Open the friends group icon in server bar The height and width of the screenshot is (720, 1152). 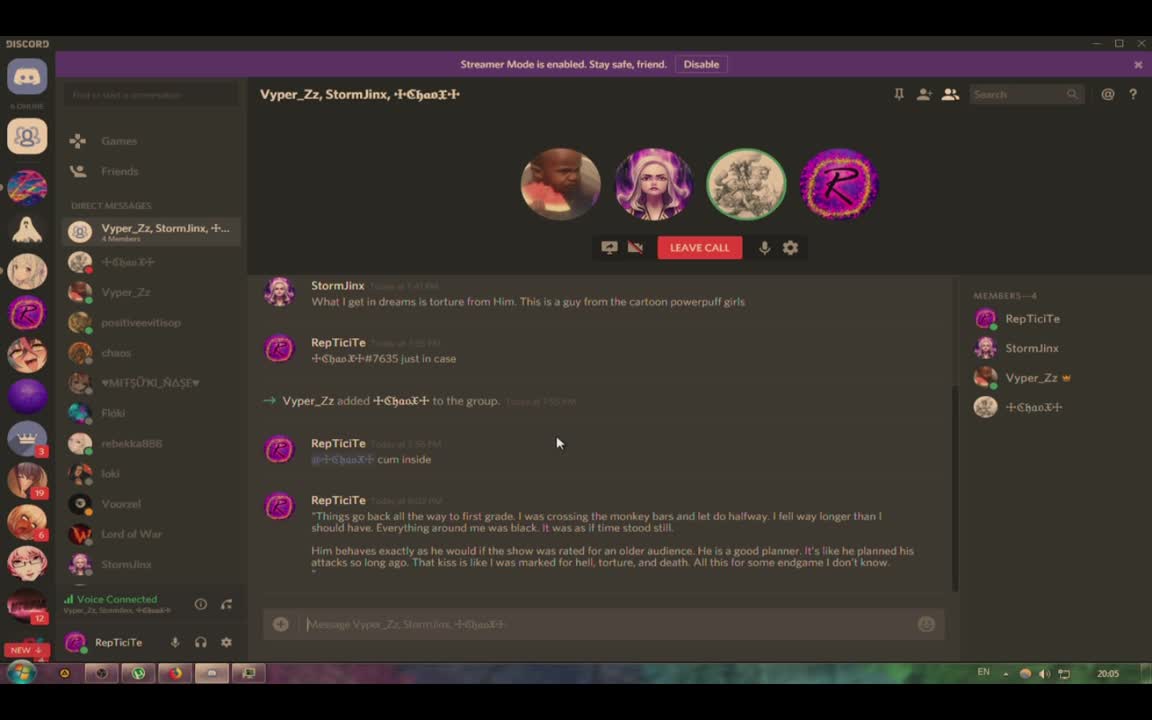tap(27, 137)
